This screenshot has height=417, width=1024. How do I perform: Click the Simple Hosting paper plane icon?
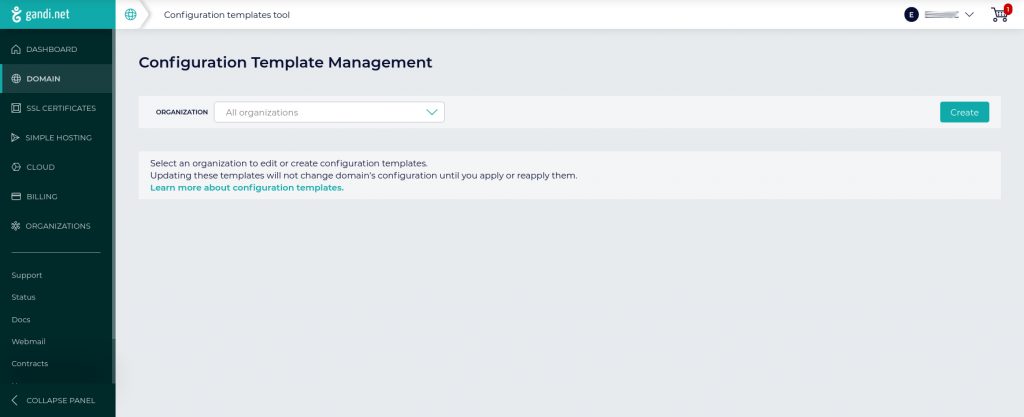(x=15, y=138)
